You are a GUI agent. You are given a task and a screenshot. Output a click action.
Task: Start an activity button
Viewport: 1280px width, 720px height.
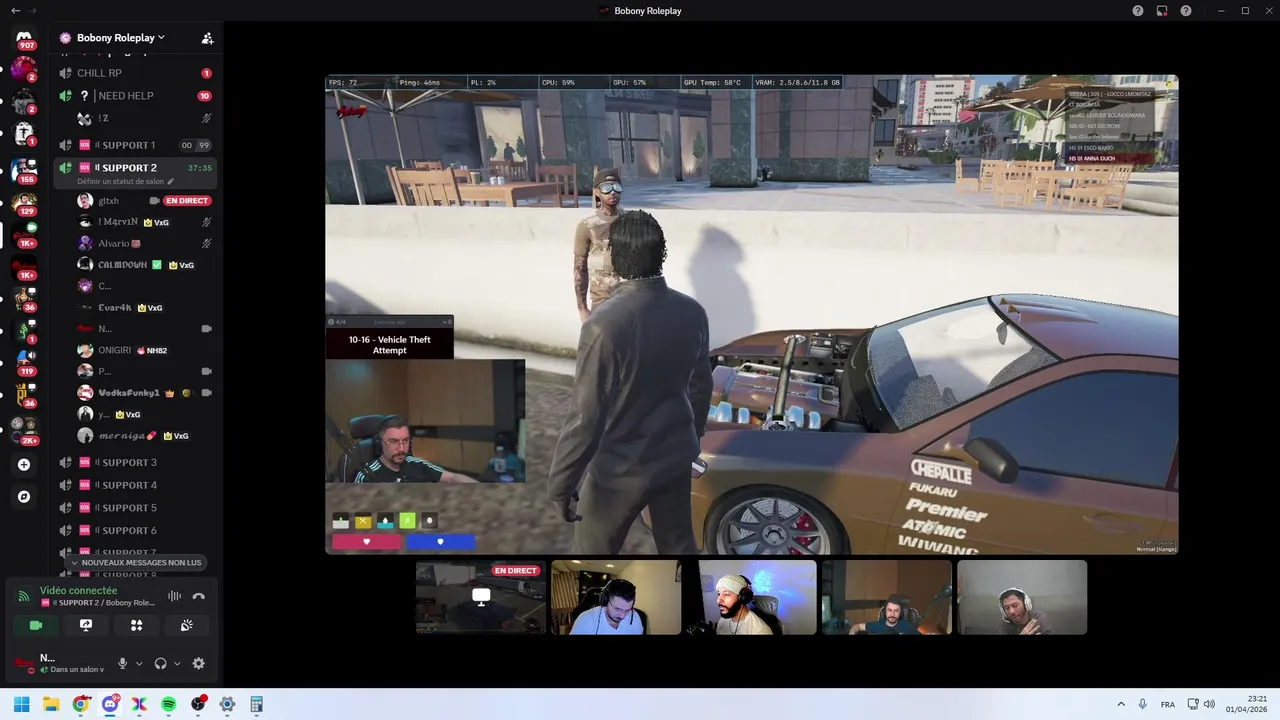coord(136,625)
